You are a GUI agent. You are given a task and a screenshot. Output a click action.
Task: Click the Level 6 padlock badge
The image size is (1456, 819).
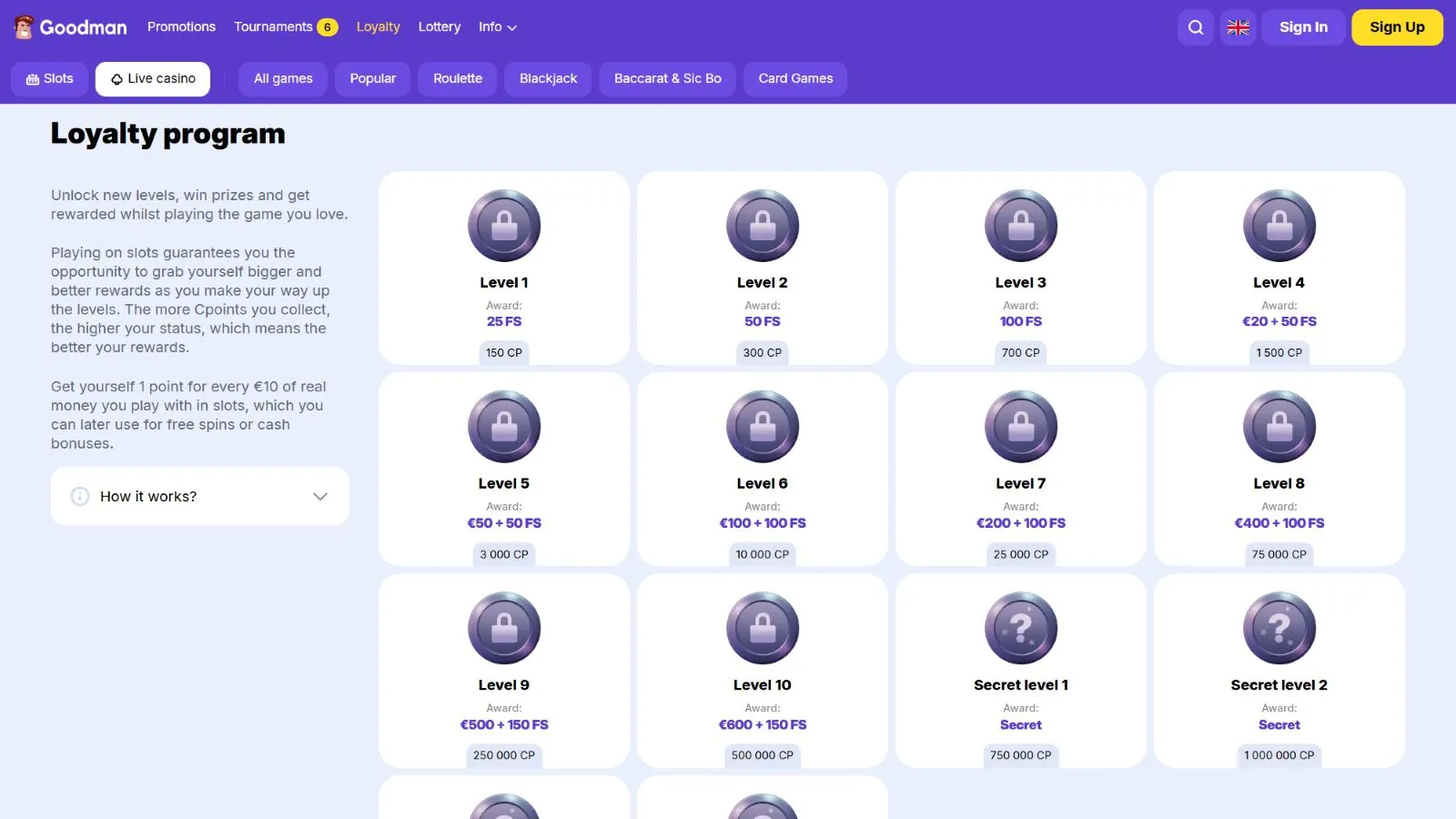click(762, 427)
